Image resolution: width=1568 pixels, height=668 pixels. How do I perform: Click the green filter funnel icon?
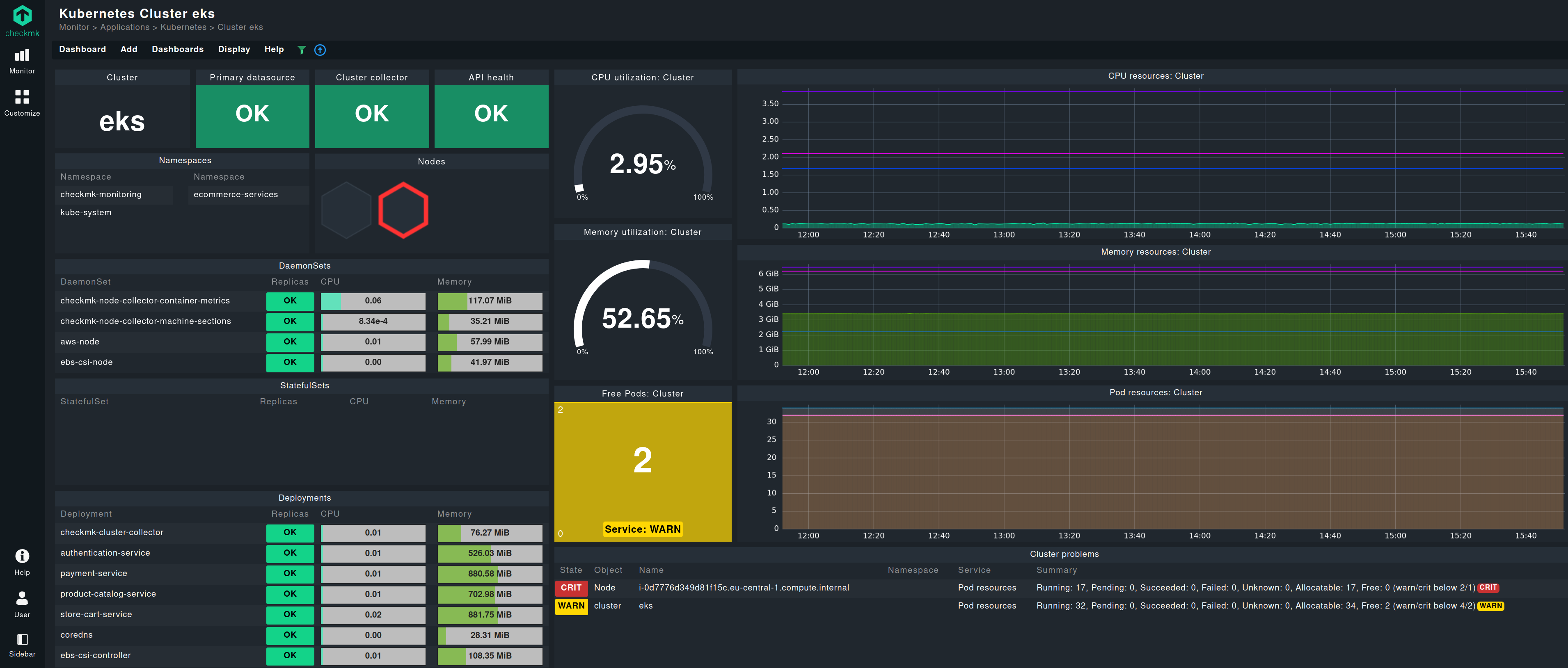pyautogui.click(x=301, y=50)
